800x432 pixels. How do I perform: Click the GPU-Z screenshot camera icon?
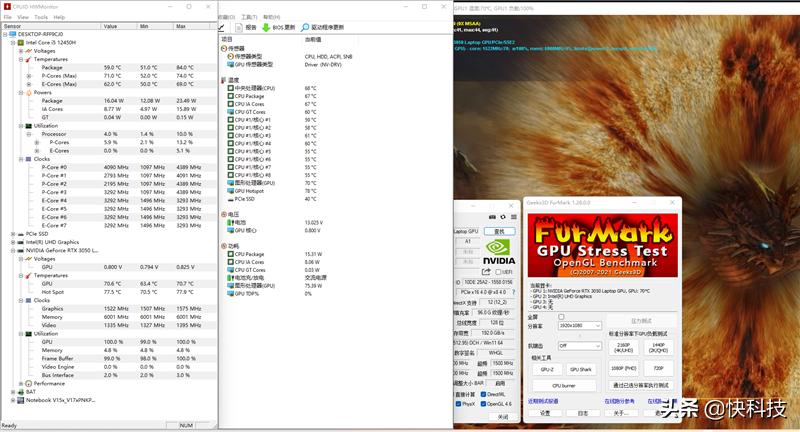[x=492, y=217]
